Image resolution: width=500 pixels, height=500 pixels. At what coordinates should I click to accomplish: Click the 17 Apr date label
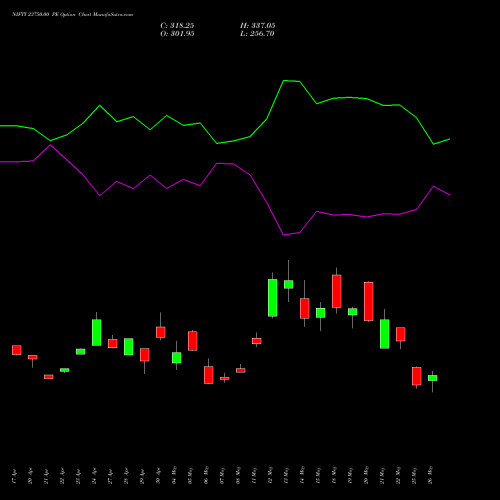pyautogui.click(x=14, y=476)
